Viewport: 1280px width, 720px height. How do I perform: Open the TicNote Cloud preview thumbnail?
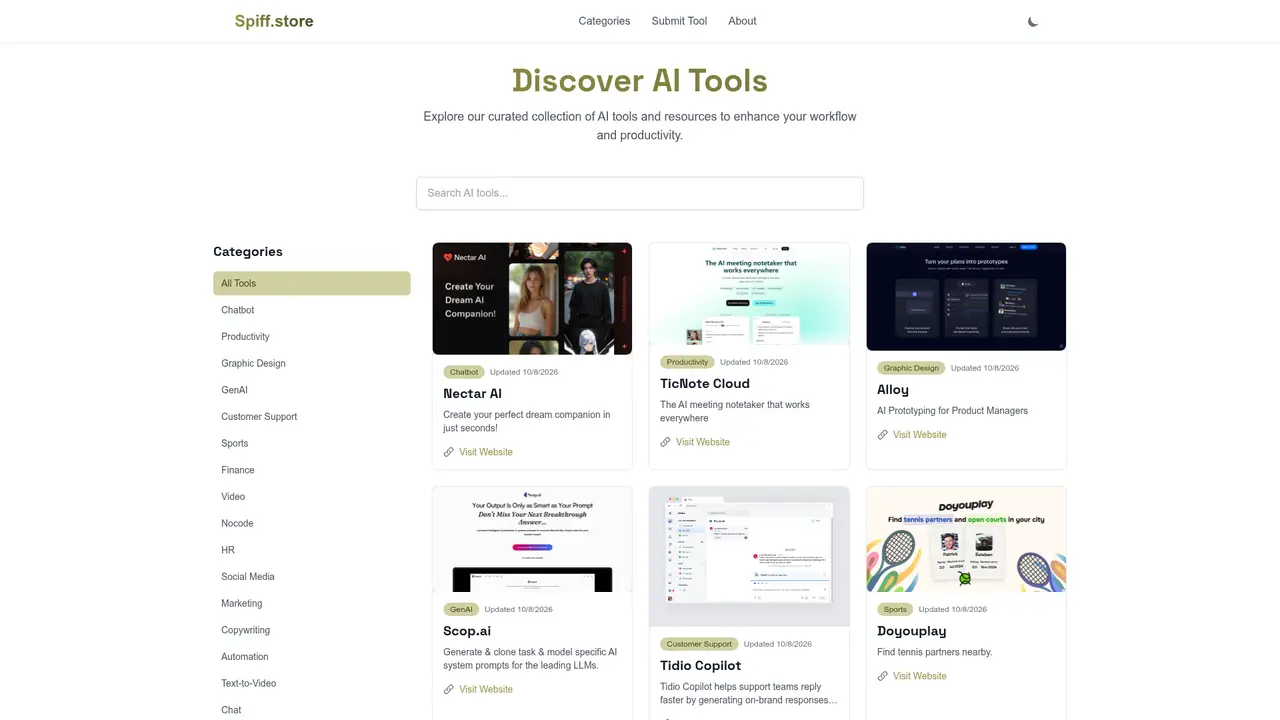pos(749,294)
